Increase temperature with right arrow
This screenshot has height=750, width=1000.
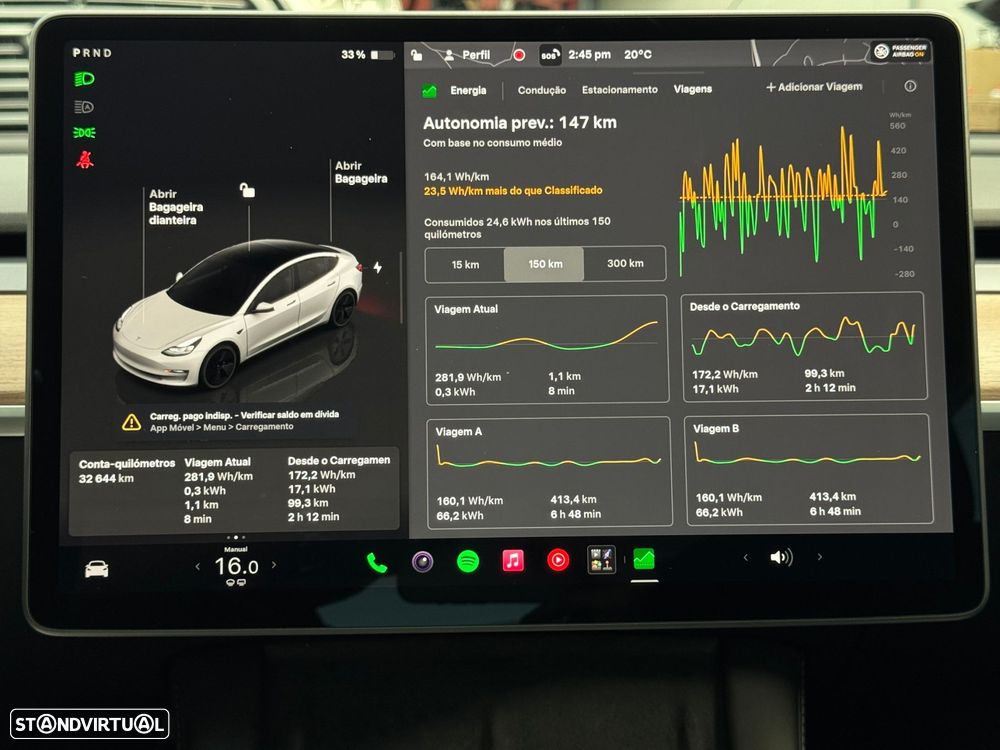[274, 564]
